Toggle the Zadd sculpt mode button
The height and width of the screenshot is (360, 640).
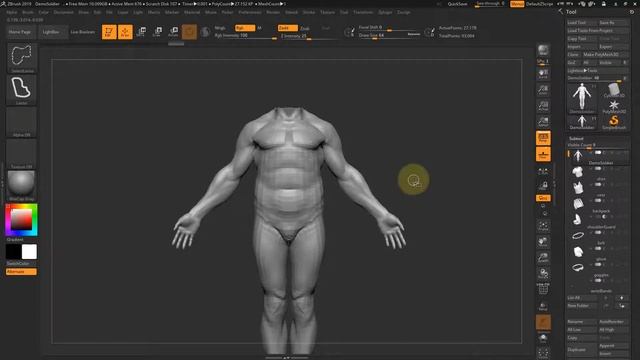288,28
